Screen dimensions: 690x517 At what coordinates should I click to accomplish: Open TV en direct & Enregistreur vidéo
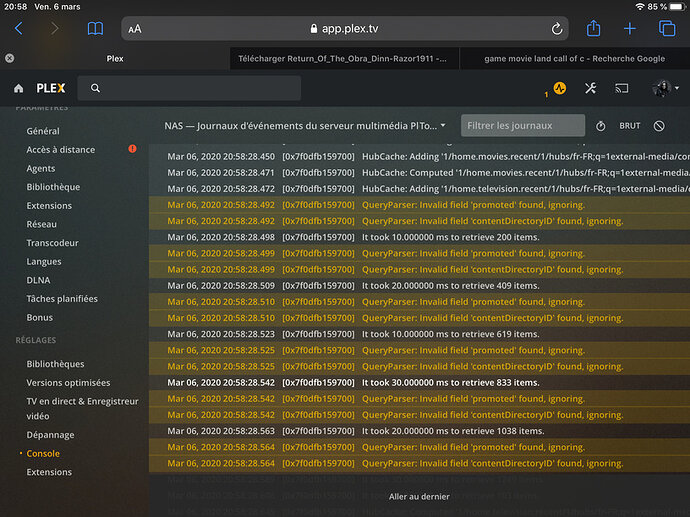(x=82, y=408)
